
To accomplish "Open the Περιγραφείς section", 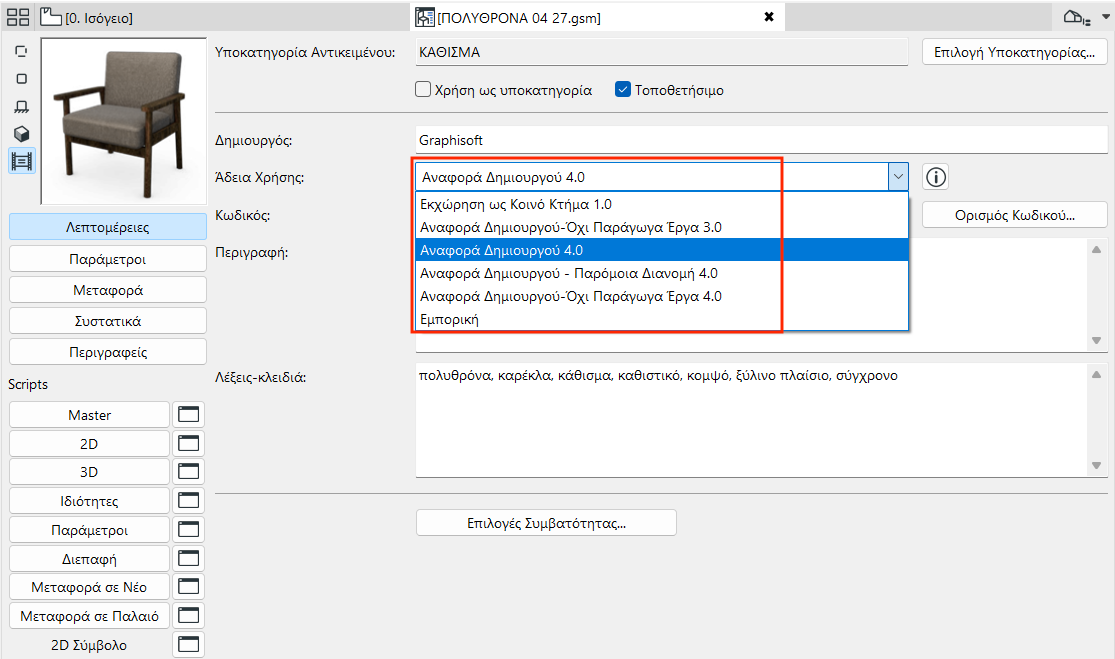I will [108, 352].
